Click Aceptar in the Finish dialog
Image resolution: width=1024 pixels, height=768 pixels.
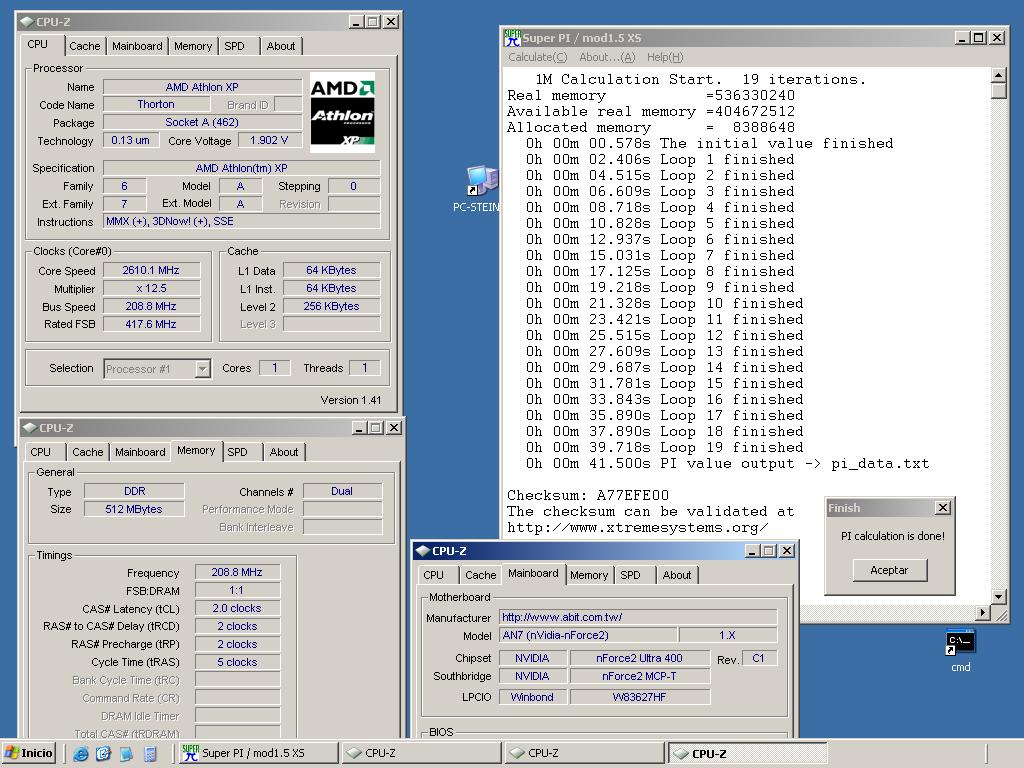(889, 570)
